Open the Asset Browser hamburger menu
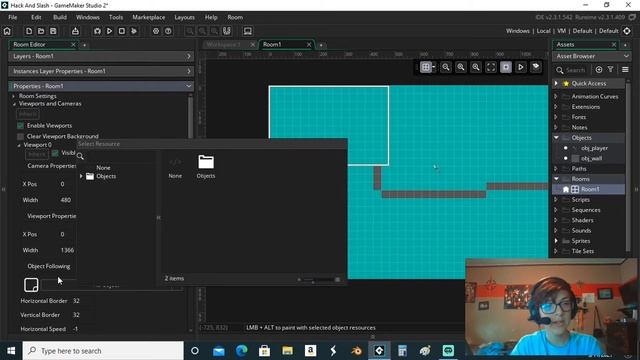Screen dimensions: 640x360 tap(625, 70)
